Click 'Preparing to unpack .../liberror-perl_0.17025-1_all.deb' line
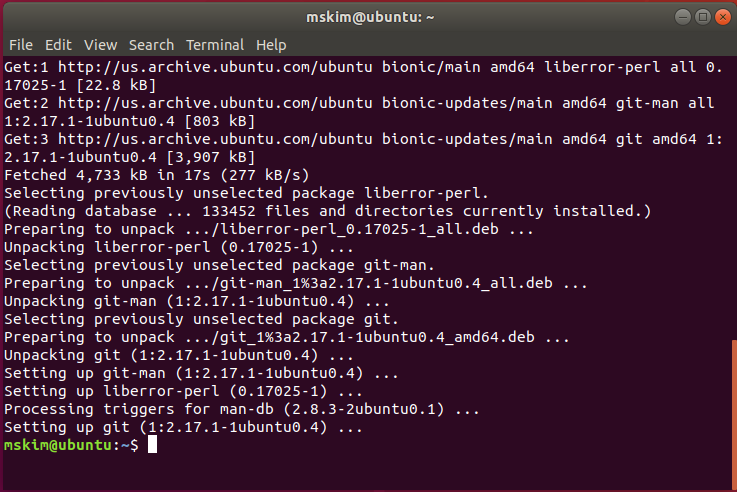Screen dimensions: 737x492 pyautogui.click(x=269, y=229)
